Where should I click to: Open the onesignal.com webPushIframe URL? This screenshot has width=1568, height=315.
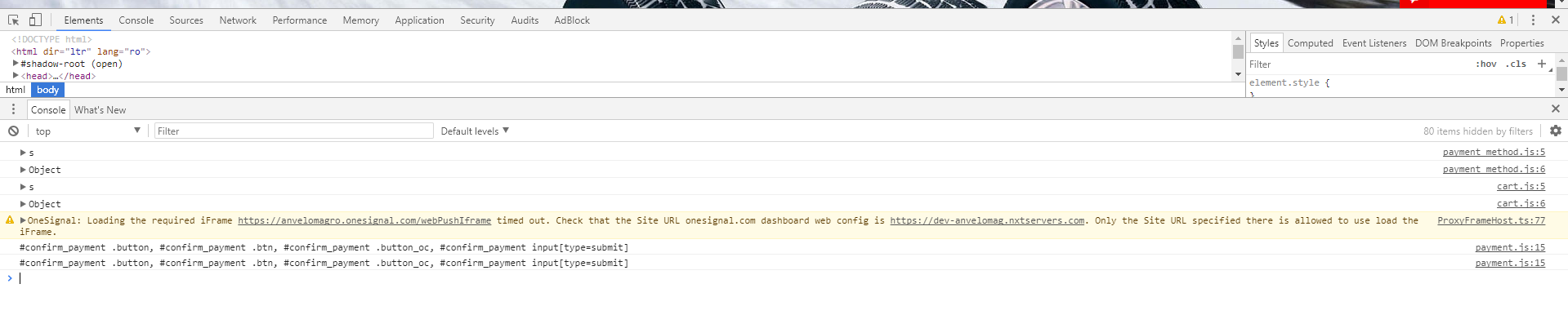coord(364,220)
